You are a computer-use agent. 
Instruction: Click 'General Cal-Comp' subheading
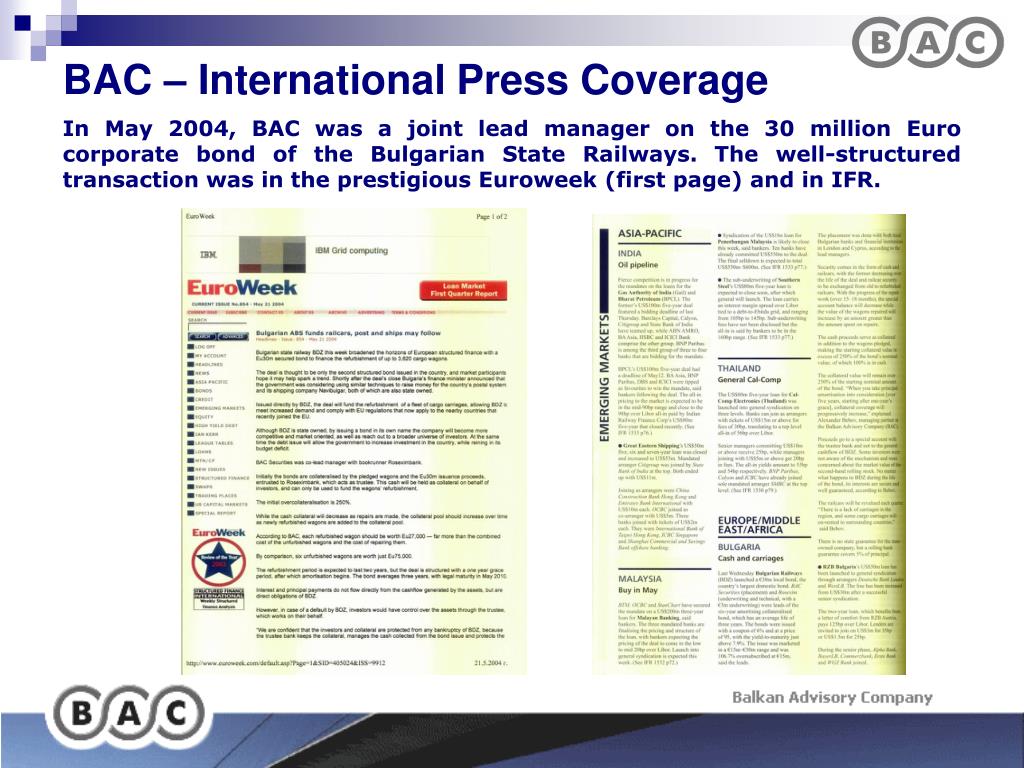749,379
